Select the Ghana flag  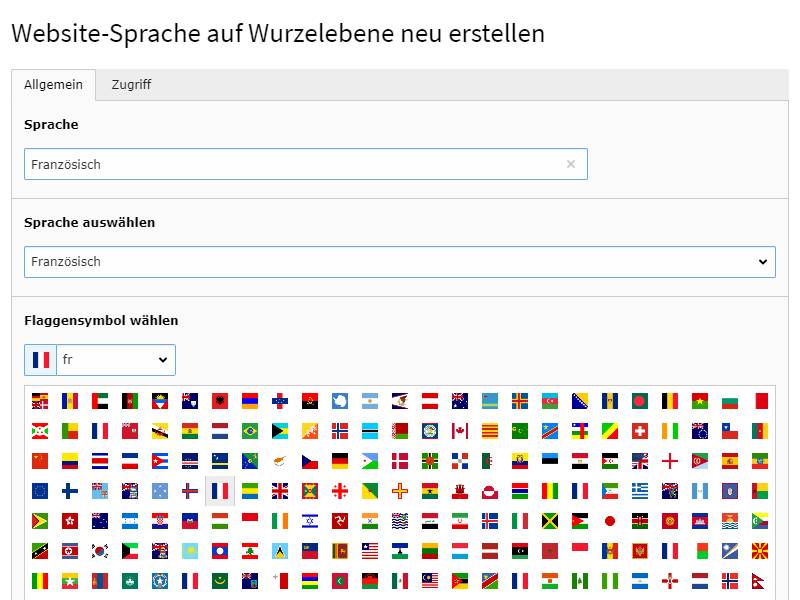(x=430, y=491)
